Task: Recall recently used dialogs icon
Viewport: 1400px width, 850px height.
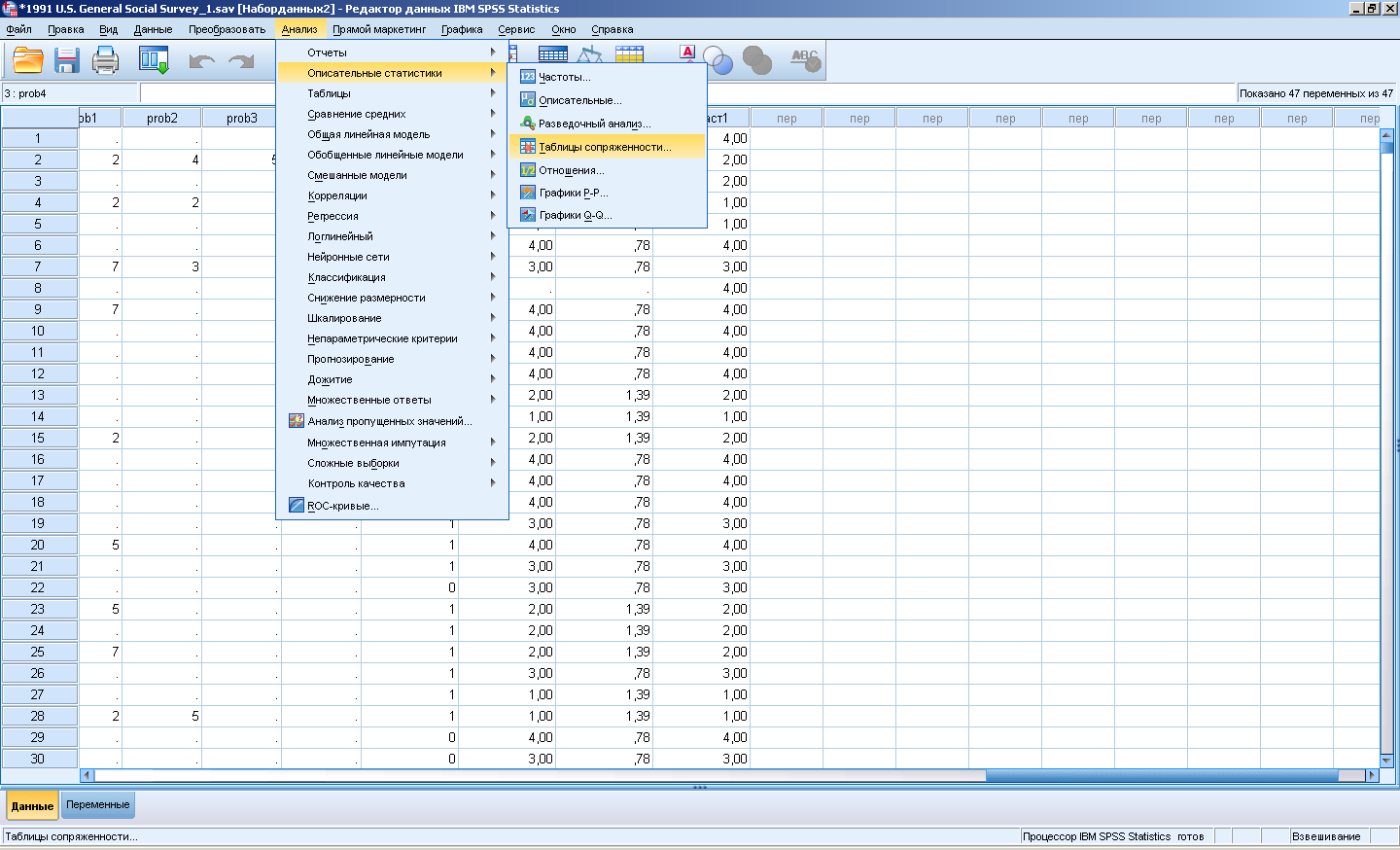Action: 154,61
